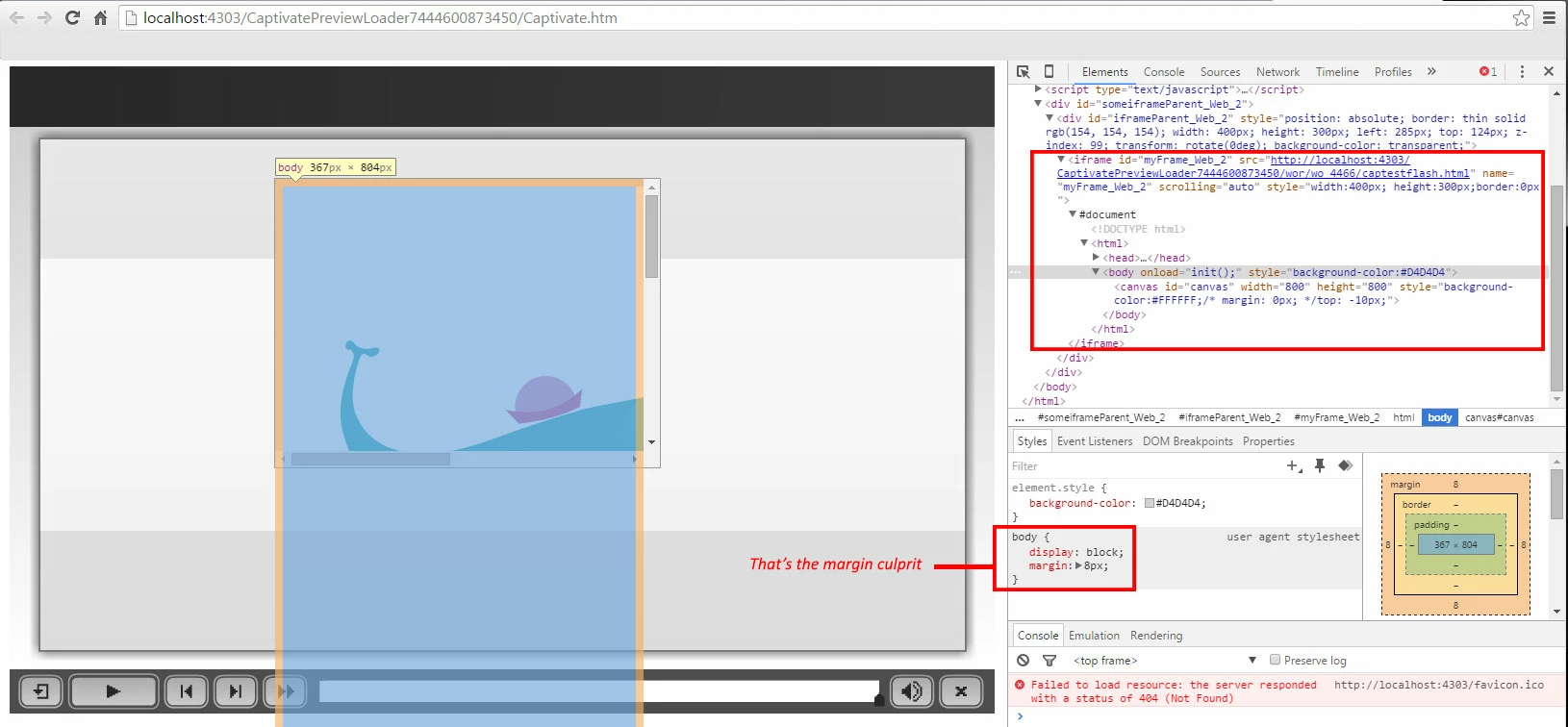
Task: Open the #D4D4D4 background-color swatch
Action: (1149, 503)
